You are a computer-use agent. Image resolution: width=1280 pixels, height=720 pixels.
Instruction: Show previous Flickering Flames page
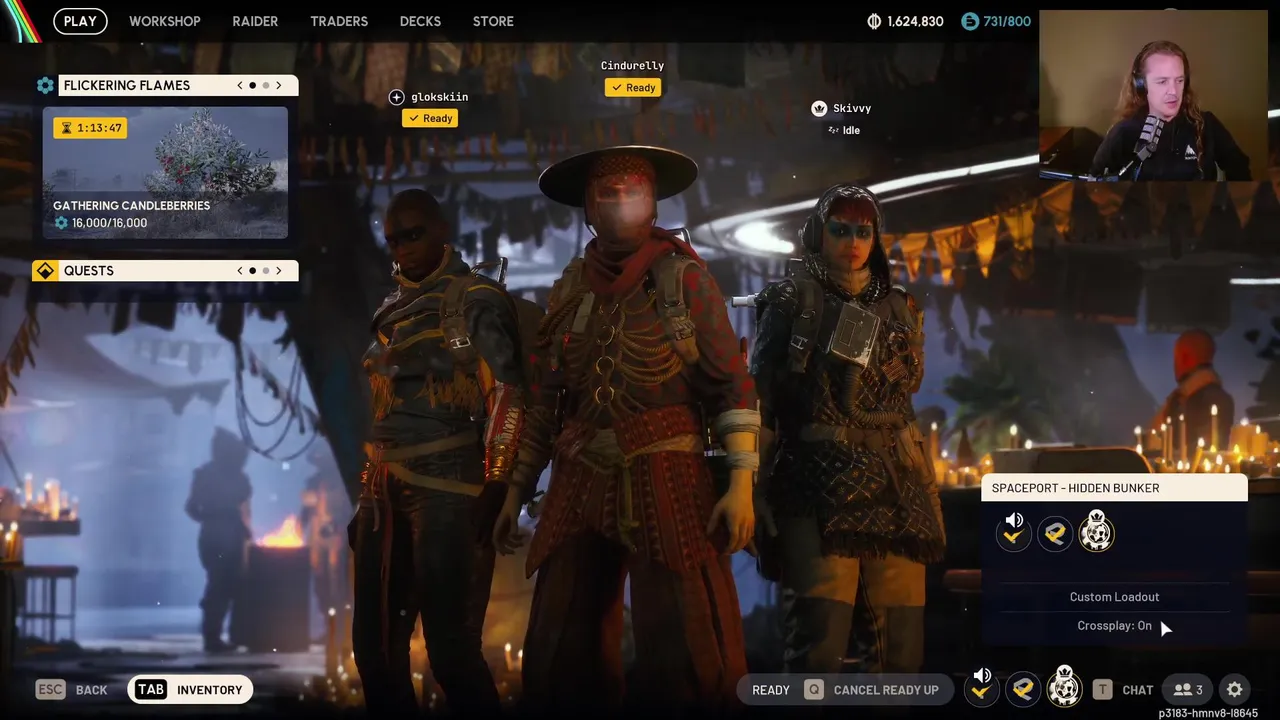tap(240, 85)
